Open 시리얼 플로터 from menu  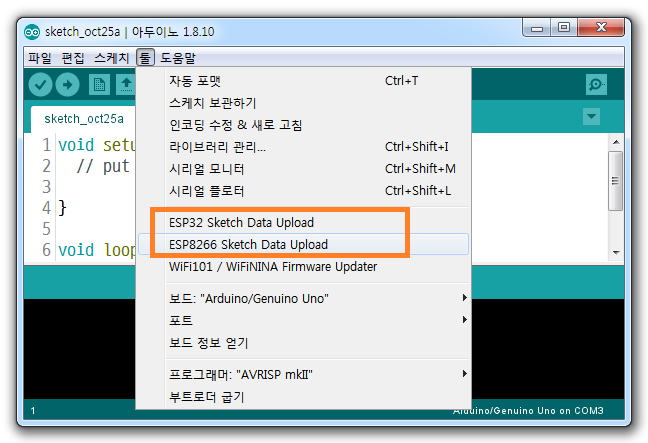304,191
